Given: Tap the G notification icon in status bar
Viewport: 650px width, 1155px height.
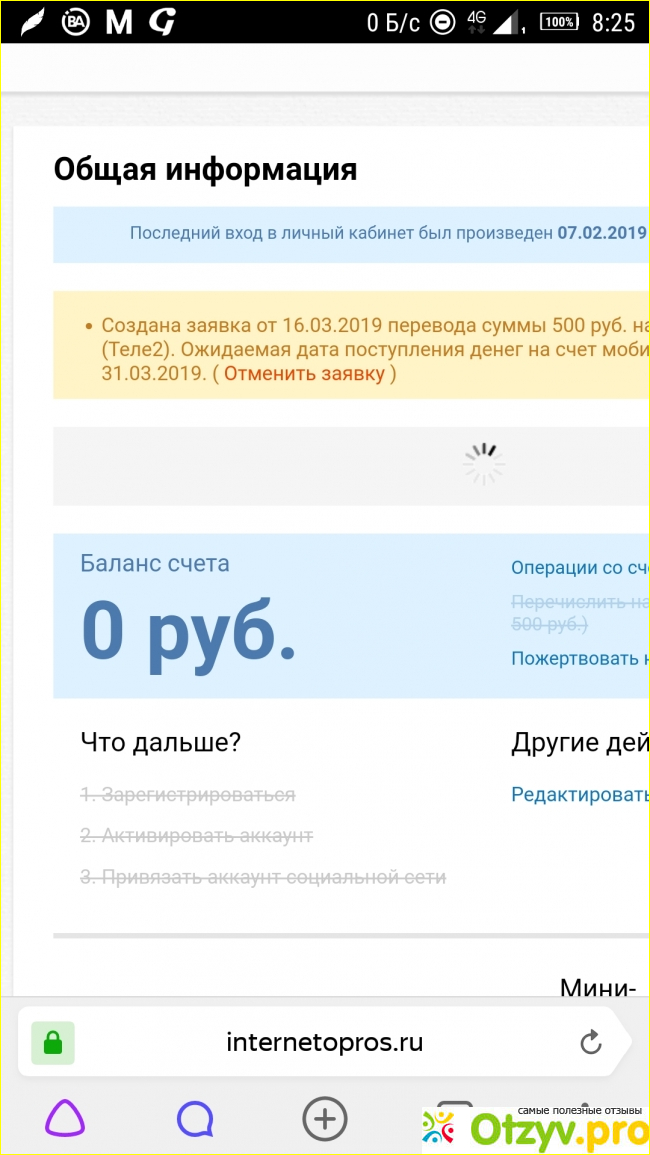Looking at the screenshot, I should pyautogui.click(x=162, y=23).
